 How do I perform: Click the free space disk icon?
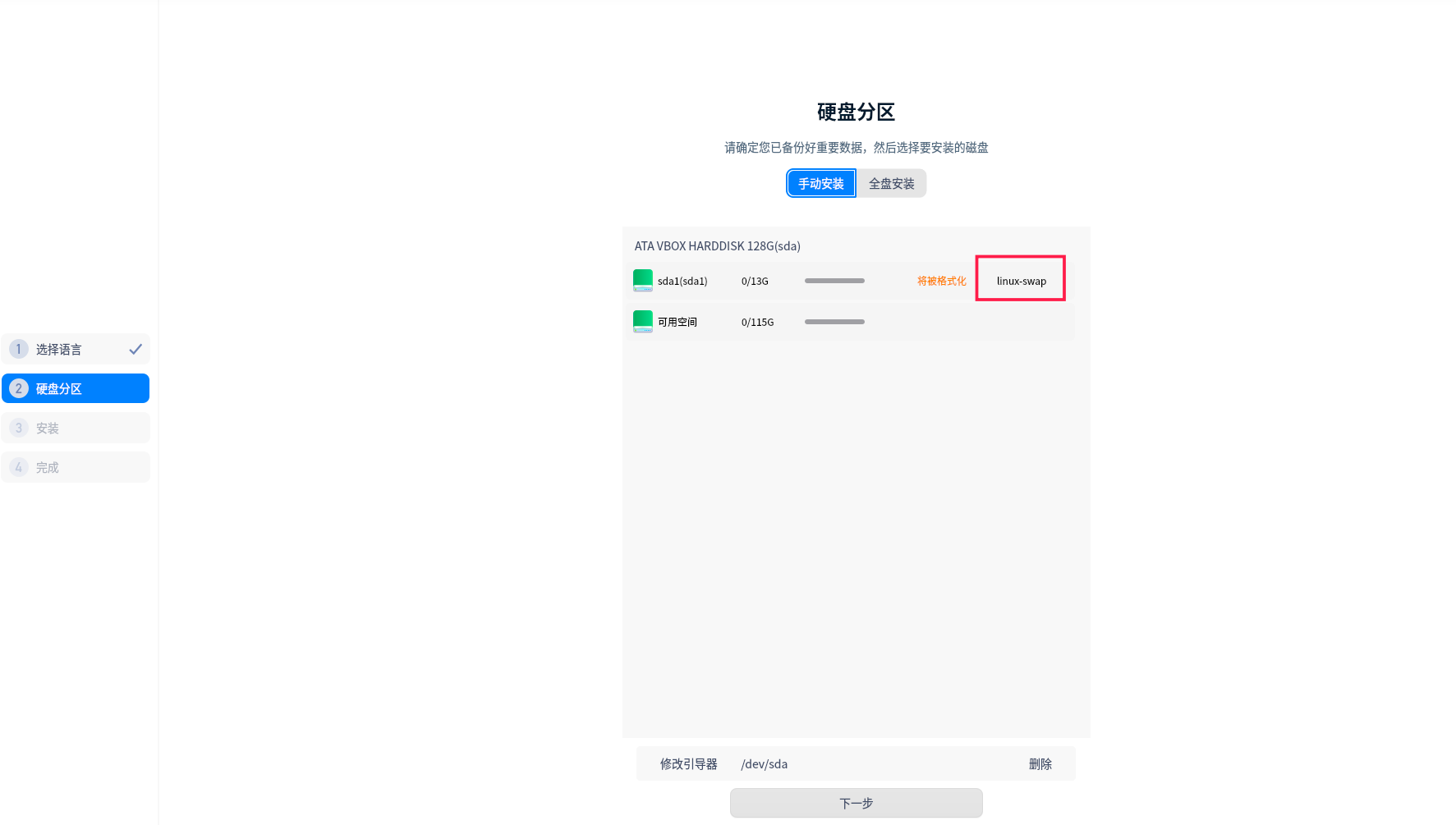[x=643, y=322]
